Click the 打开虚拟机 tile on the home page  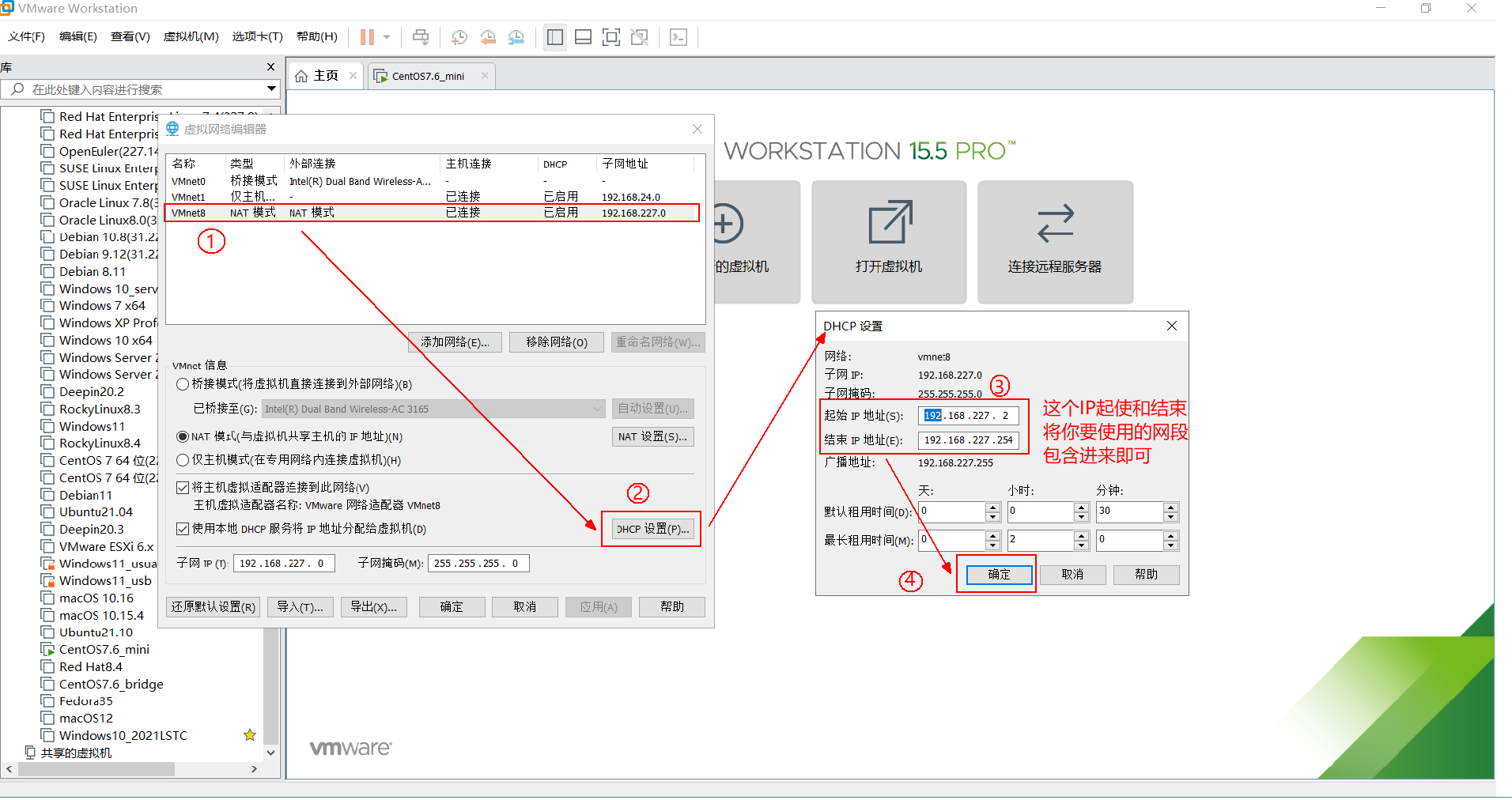pyautogui.click(x=889, y=242)
